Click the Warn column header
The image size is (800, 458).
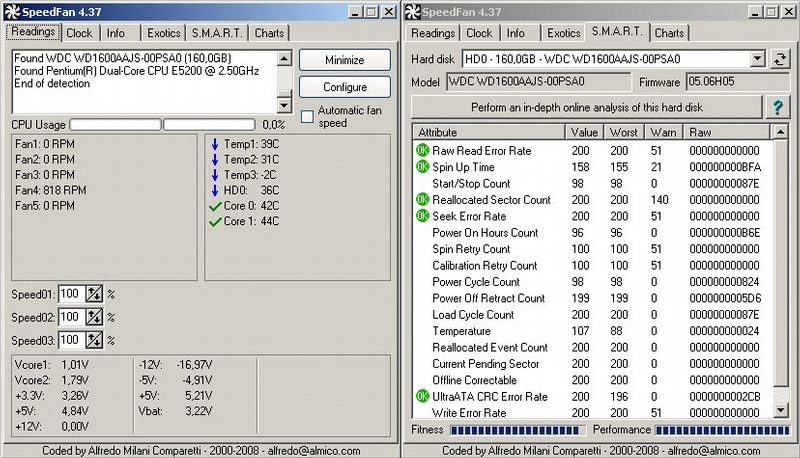tap(663, 132)
